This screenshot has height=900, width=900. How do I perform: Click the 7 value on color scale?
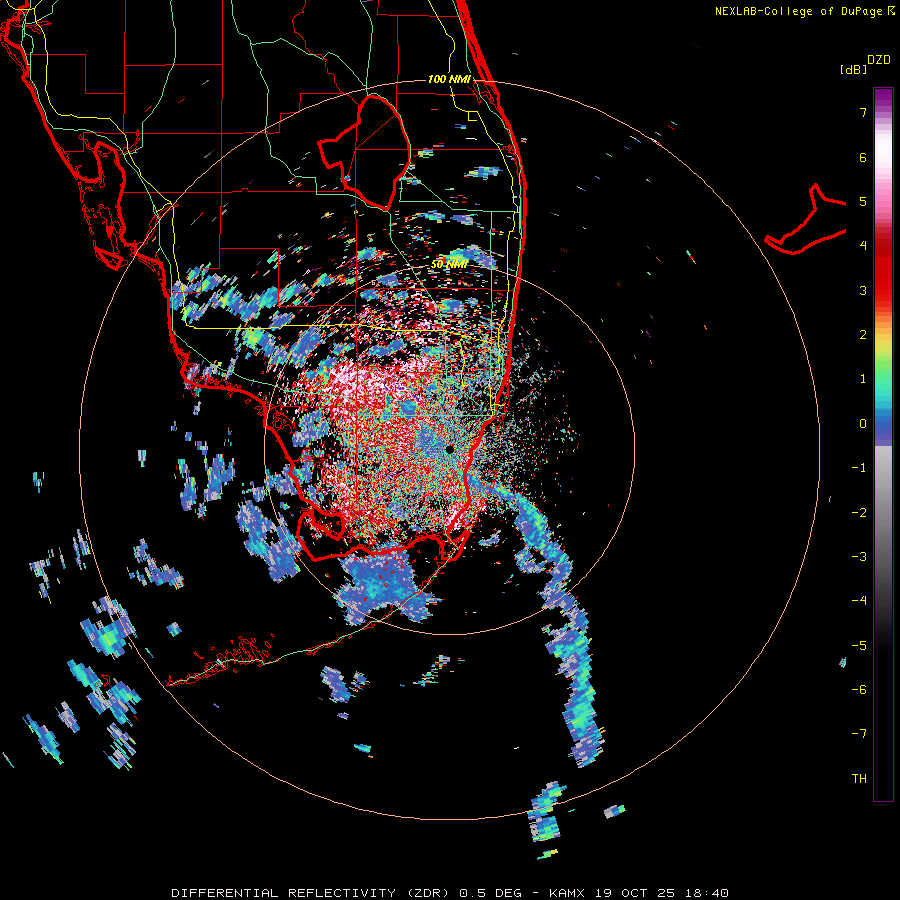click(x=863, y=112)
